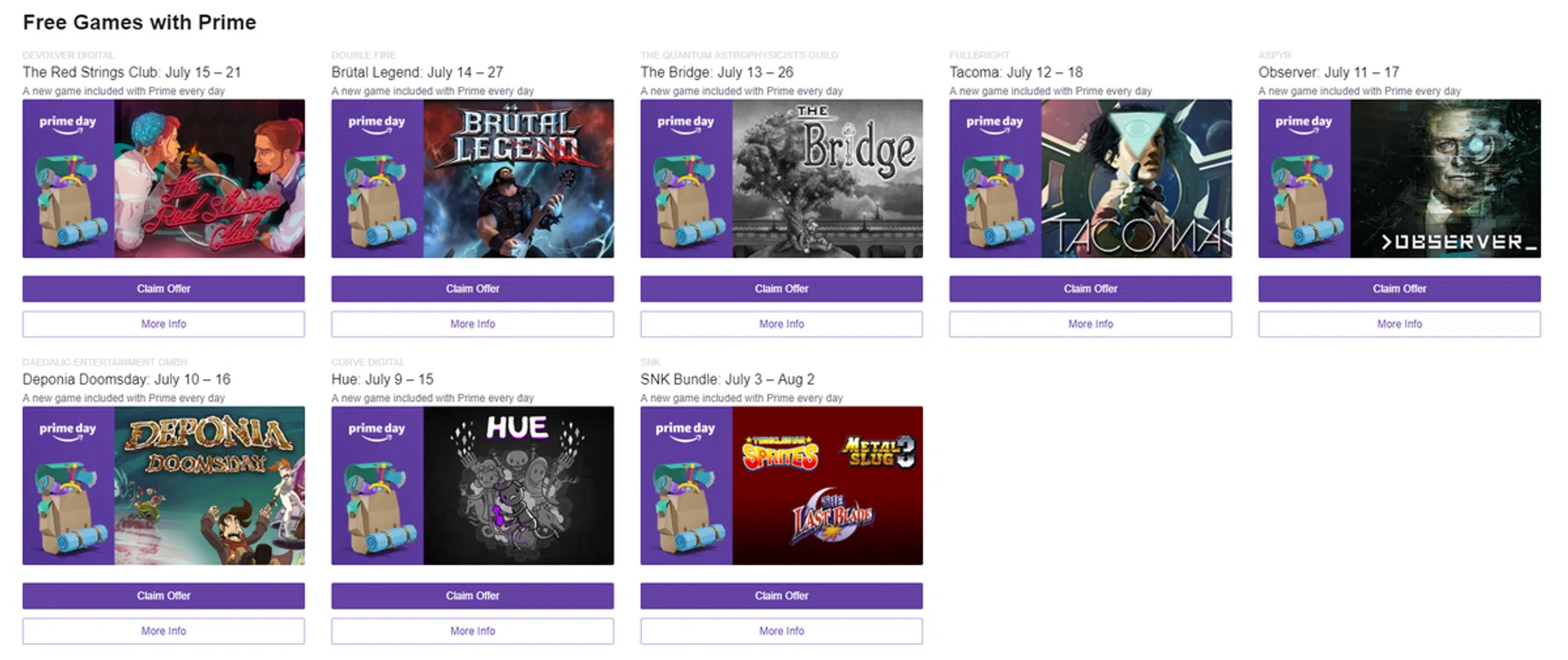The image size is (1568, 660).
Task: Claim the SNK Bundle offer
Action: (x=782, y=595)
